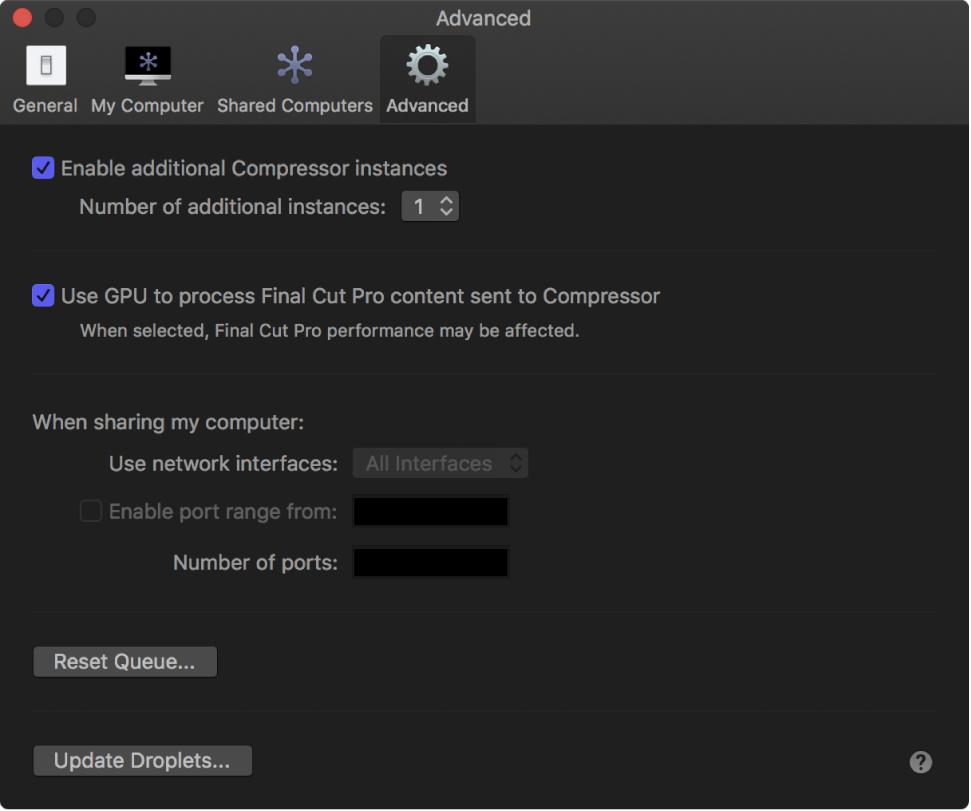The width and height of the screenshot is (971, 811).
Task: Switch to My Computer tab label
Action: point(147,106)
